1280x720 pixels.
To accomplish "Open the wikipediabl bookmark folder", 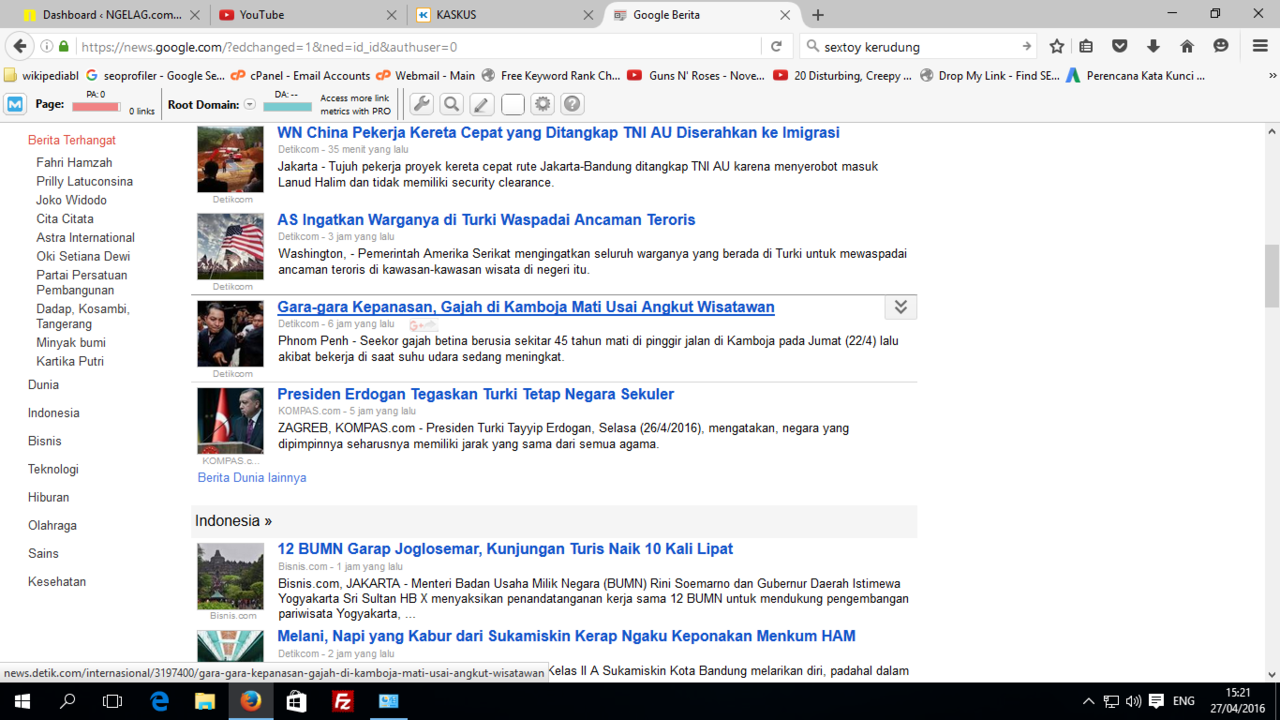I will 41,75.
